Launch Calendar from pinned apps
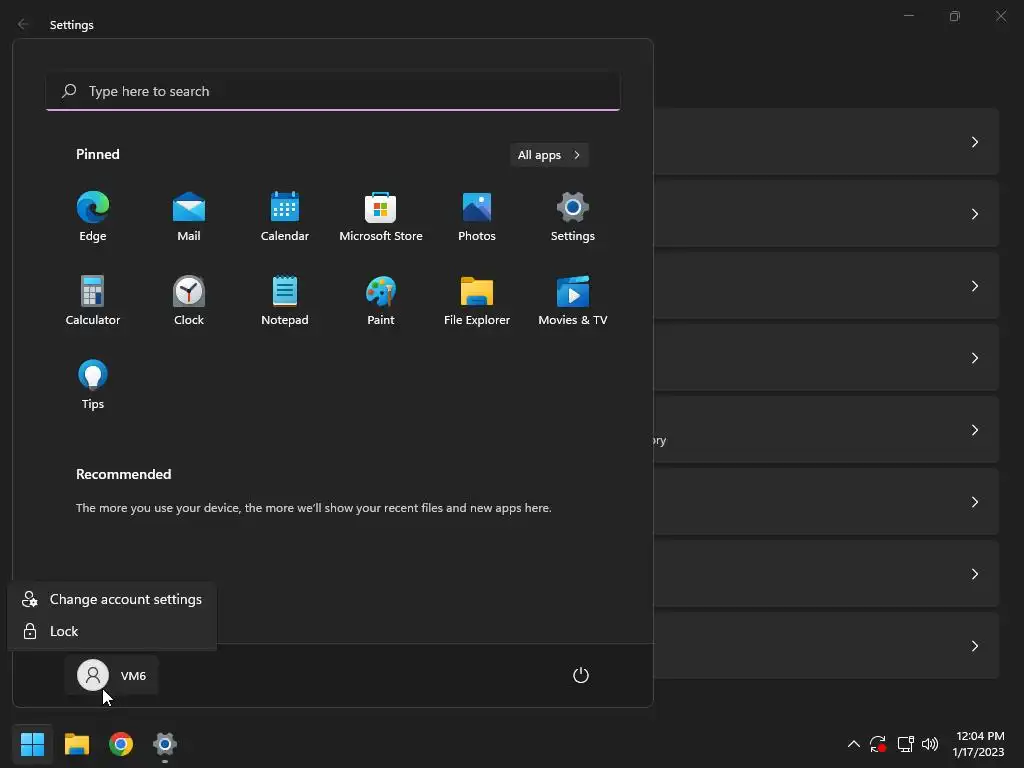Screen dimensions: 1024x768 285,217
